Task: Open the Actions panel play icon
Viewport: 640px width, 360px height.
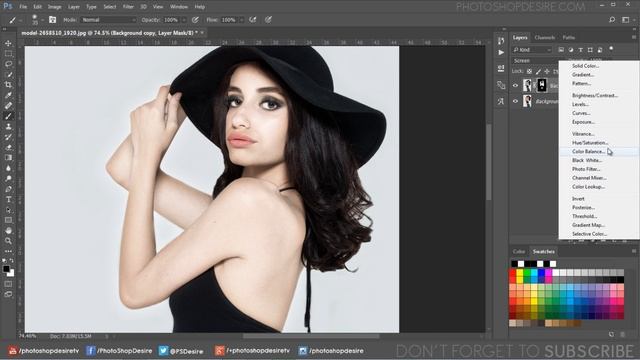Action: [501, 52]
